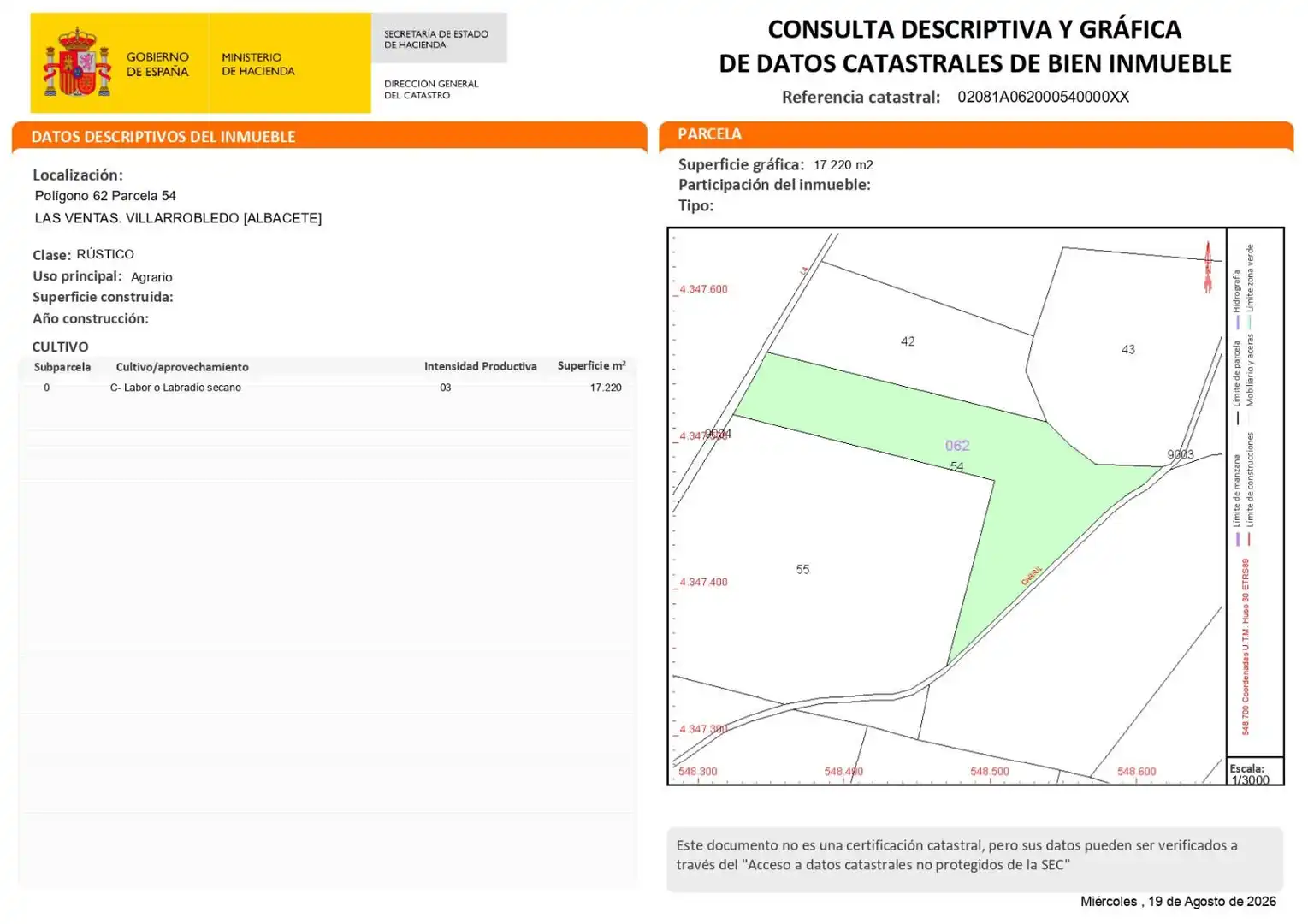1308x924 pixels.
Task: Click the date 'Miércoles, 19 de Agosto de 2026'
Action: [1178, 902]
